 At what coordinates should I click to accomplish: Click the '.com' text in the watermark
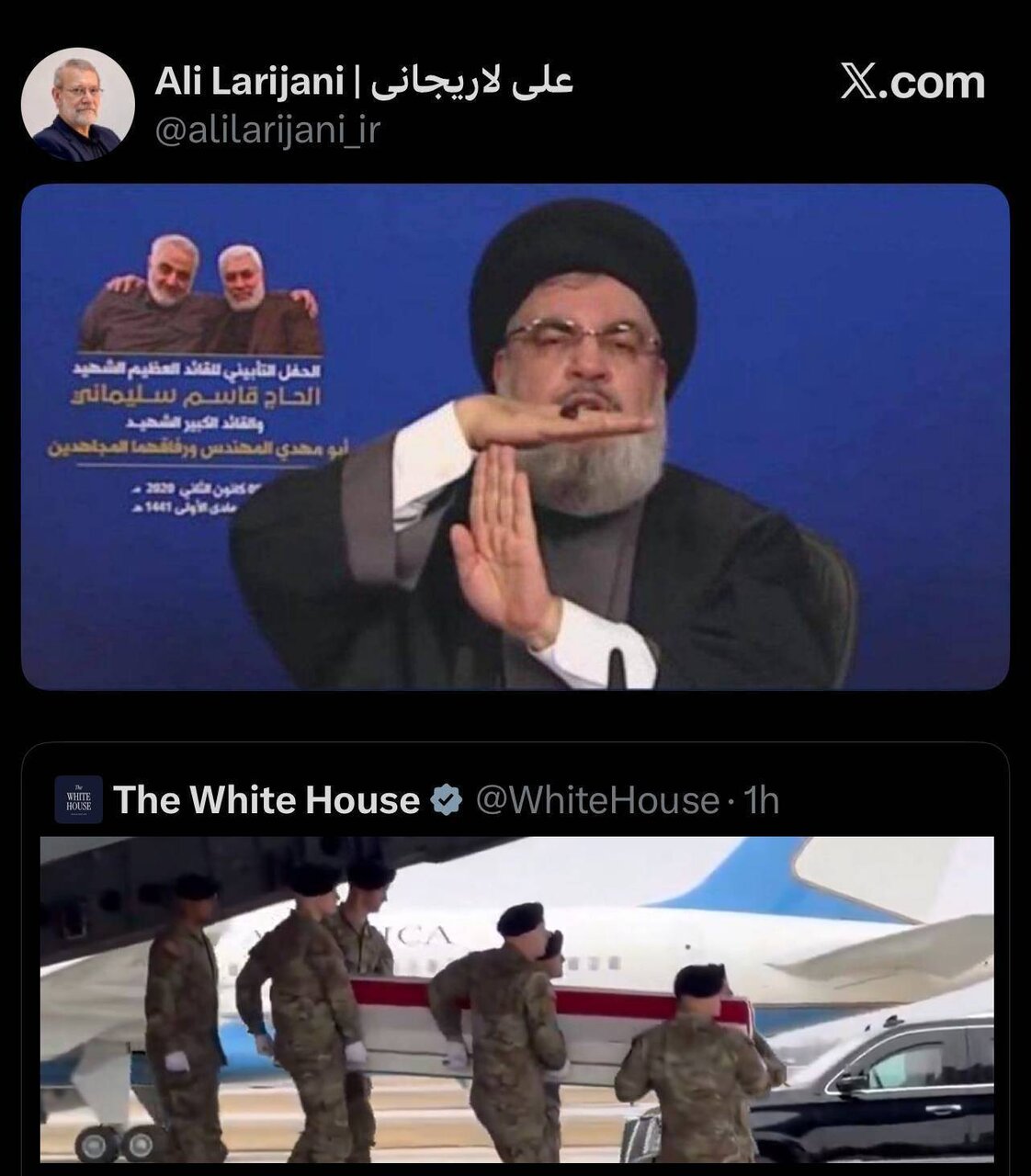(932, 82)
